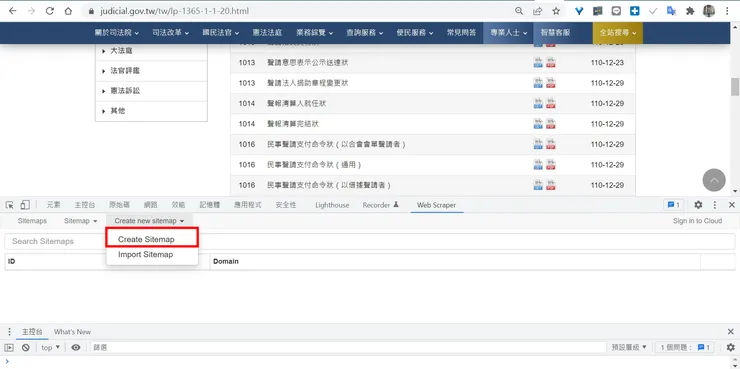This screenshot has height=369, width=740.
Task: Go back using the browser back arrow
Action: (x=12, y=11)
